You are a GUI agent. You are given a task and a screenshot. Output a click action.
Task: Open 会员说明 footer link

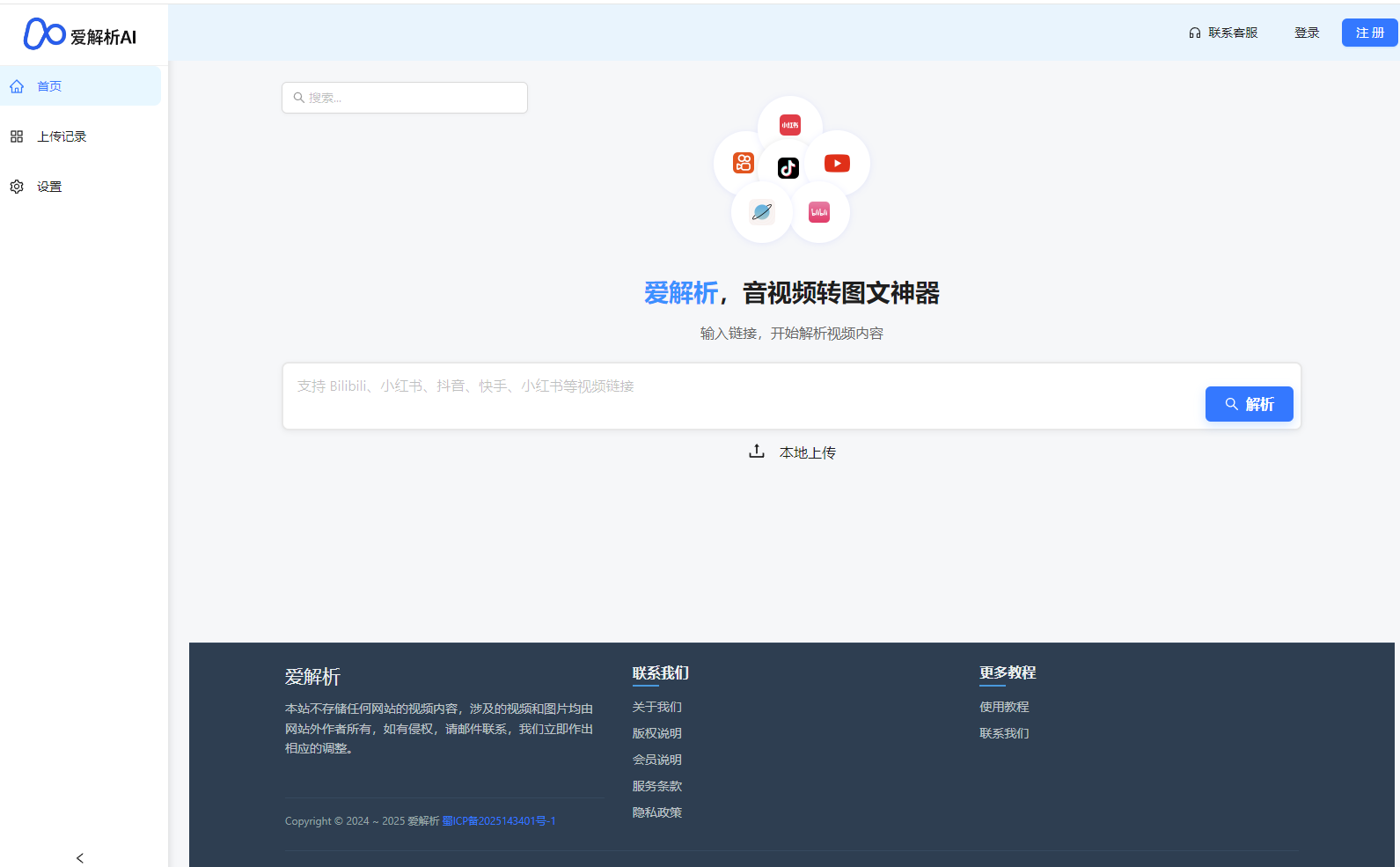tap(657, 760)
